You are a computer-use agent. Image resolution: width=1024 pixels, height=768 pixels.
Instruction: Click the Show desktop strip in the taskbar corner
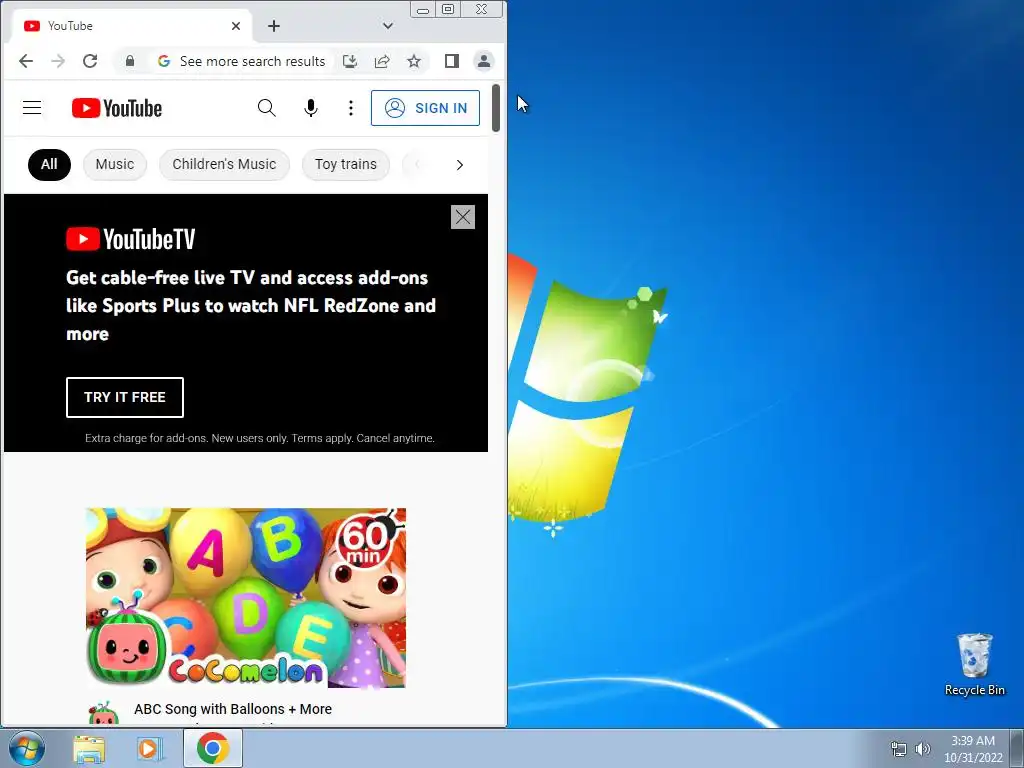pyautogui.click(x=1017, y=748)
